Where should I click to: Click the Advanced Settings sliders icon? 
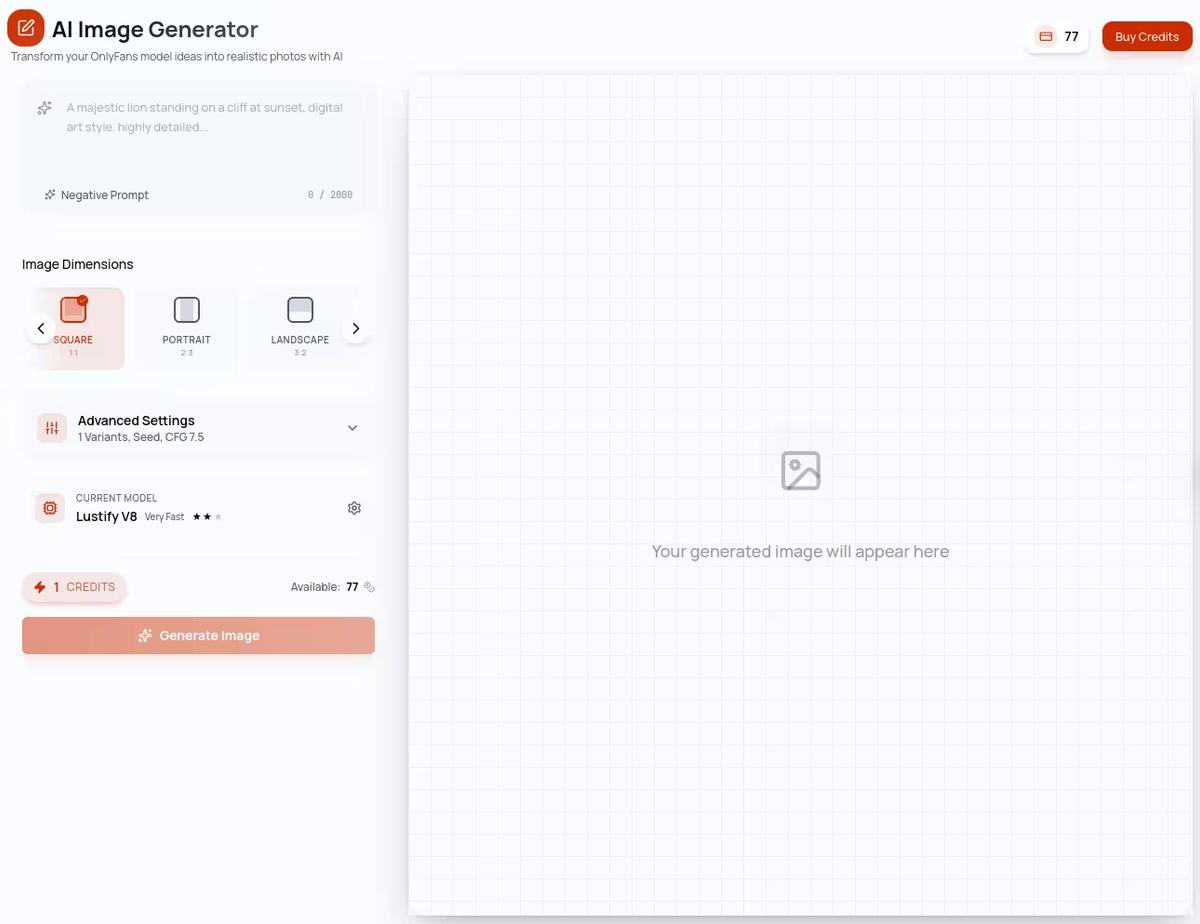coord(51,428)
